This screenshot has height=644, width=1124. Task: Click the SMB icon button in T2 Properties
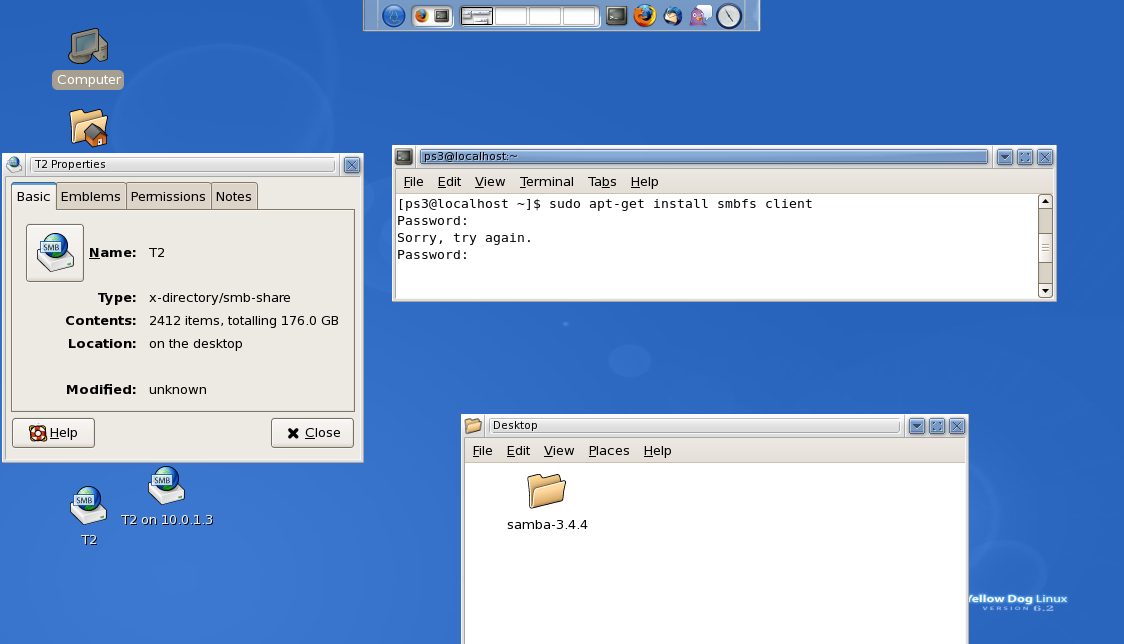55,252
